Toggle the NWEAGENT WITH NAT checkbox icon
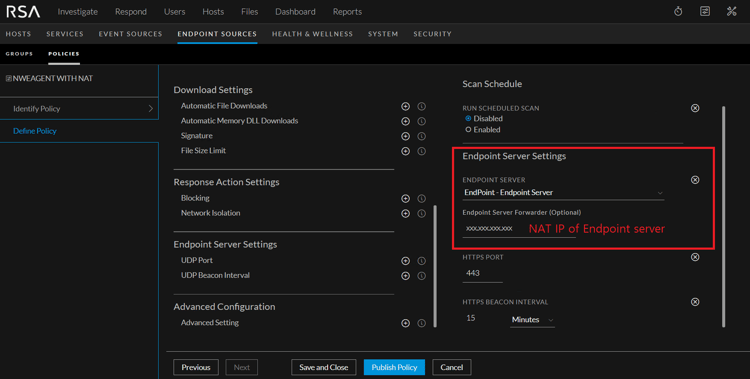Viewport: 750px width, 379px height. coord(9,78)
